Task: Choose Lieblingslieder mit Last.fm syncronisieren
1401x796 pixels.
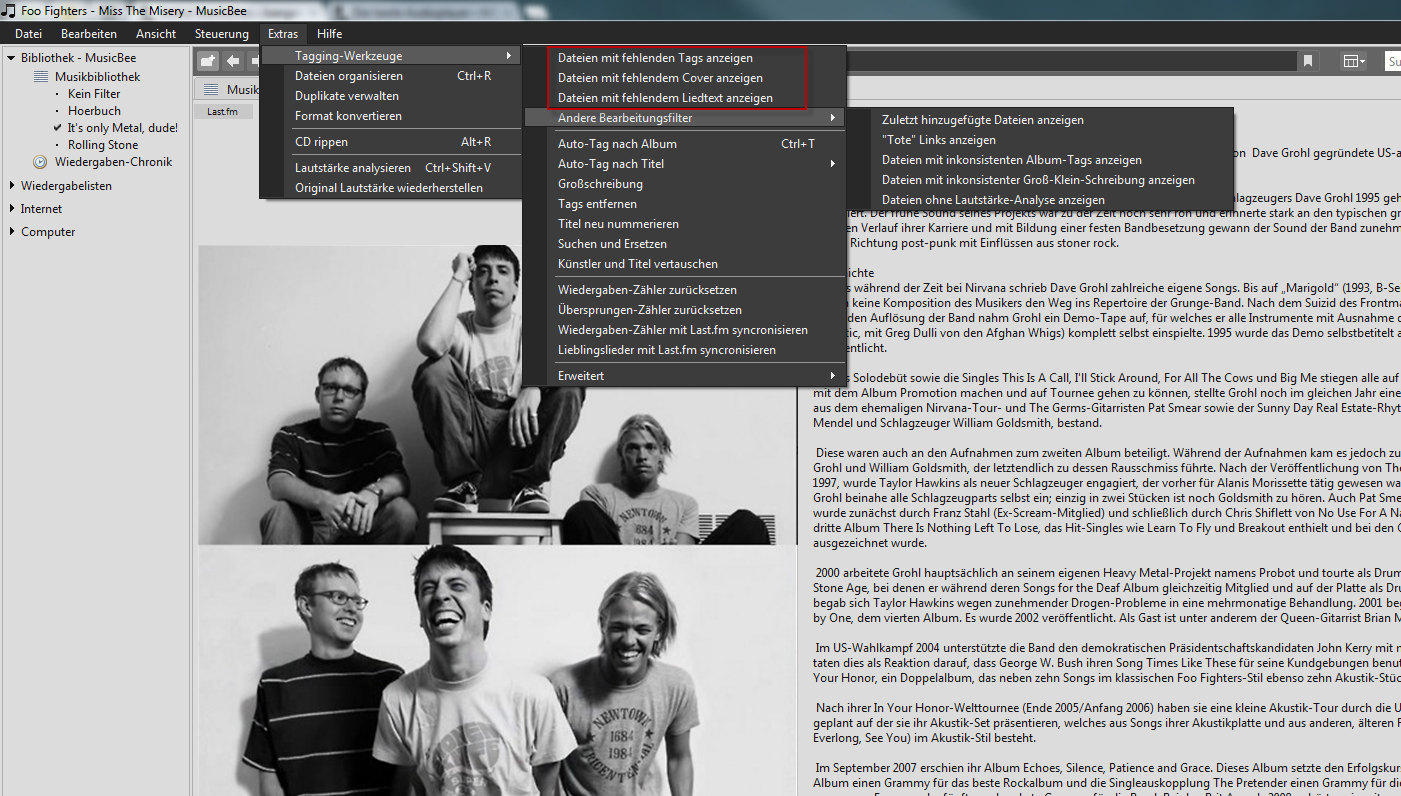Action: tap(684, 350)
